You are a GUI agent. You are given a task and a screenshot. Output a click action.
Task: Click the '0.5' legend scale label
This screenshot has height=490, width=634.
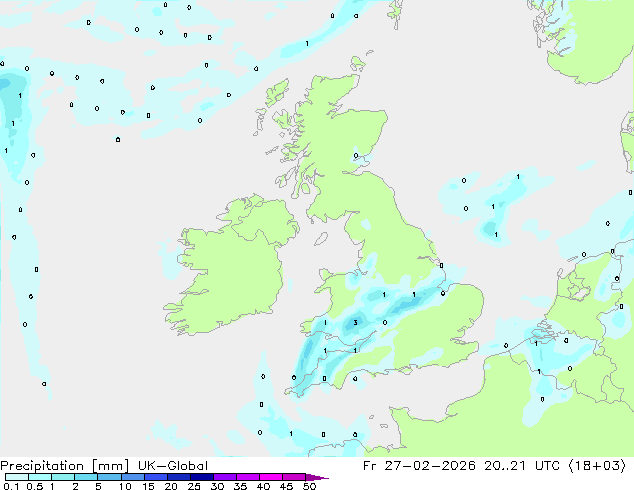click(x=35, y=486)
